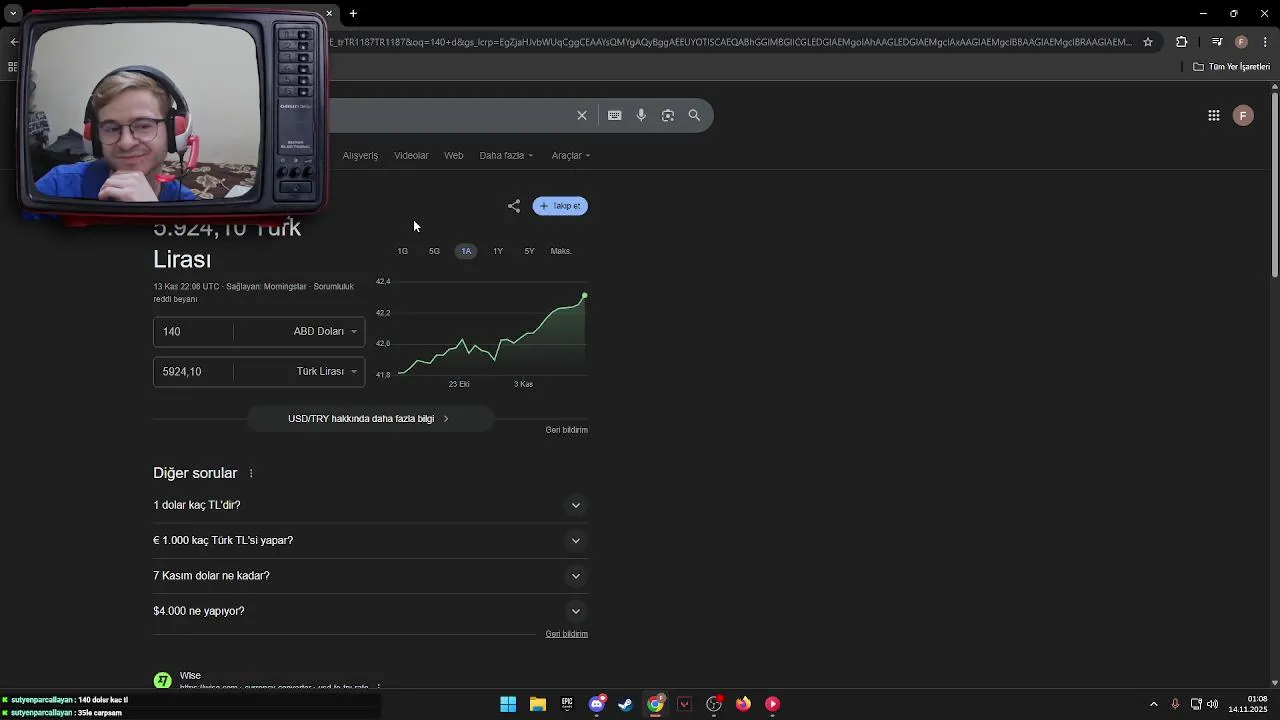Open the Google apps grid
Screen dimensions: 1280x720
(x=1214, y=116)
